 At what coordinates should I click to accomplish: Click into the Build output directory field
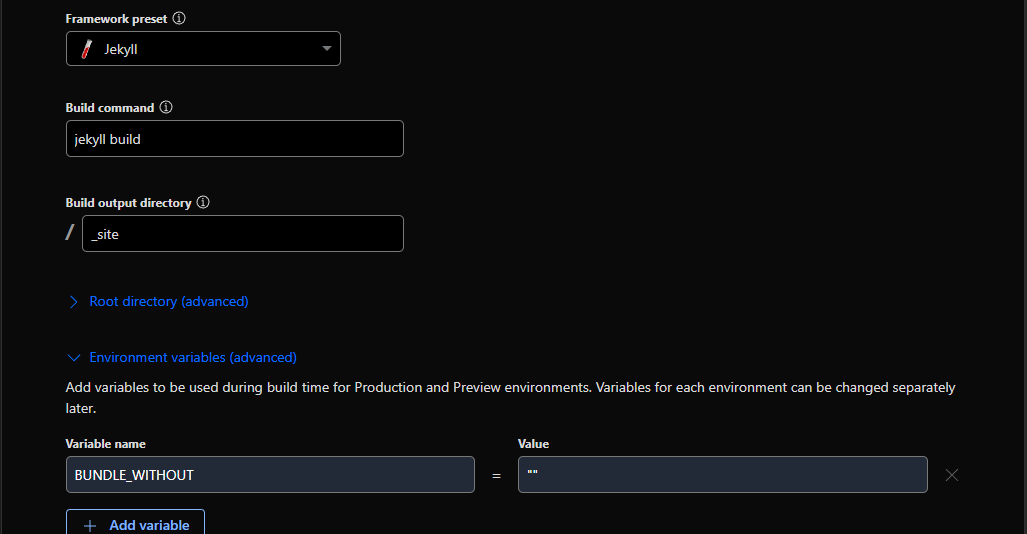coord(243,234)
